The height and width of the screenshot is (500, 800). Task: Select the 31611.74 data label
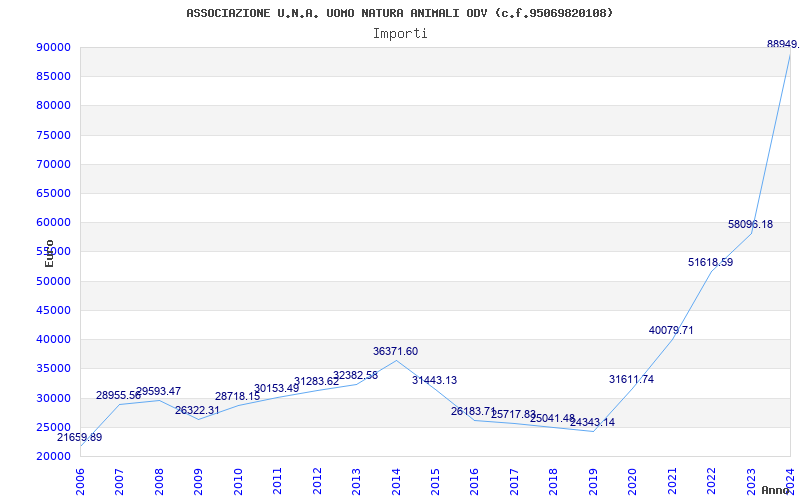point(632,379)
